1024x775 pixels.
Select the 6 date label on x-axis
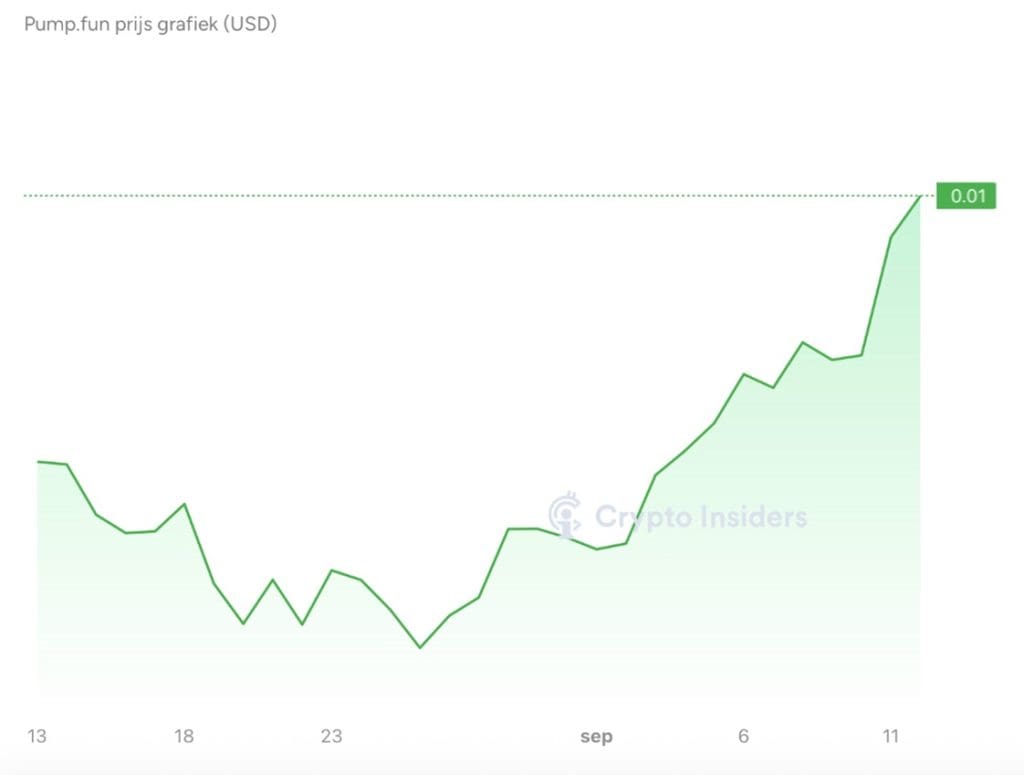point(743,736)
